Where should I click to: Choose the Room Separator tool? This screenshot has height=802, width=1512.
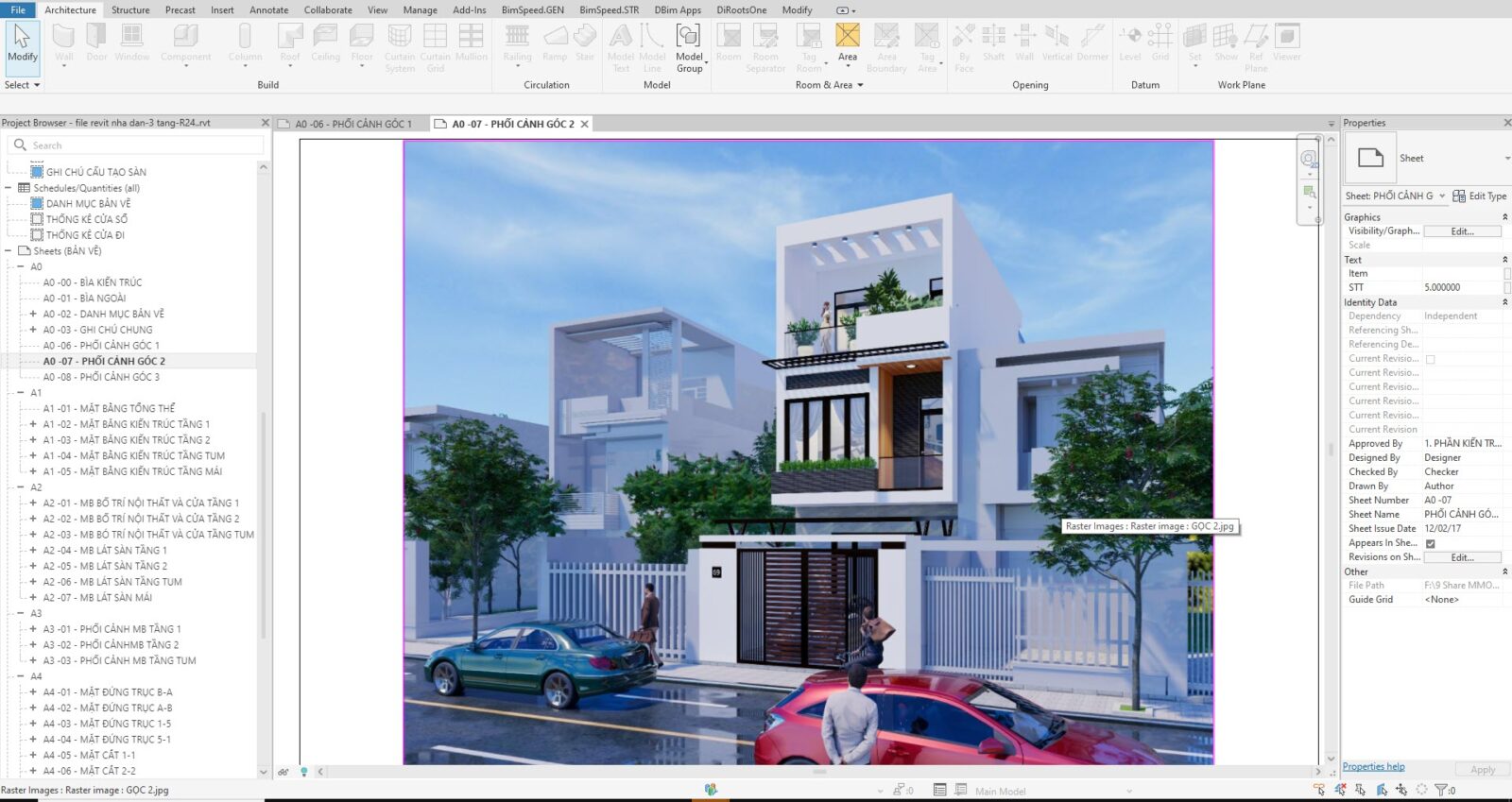[765, 47]
